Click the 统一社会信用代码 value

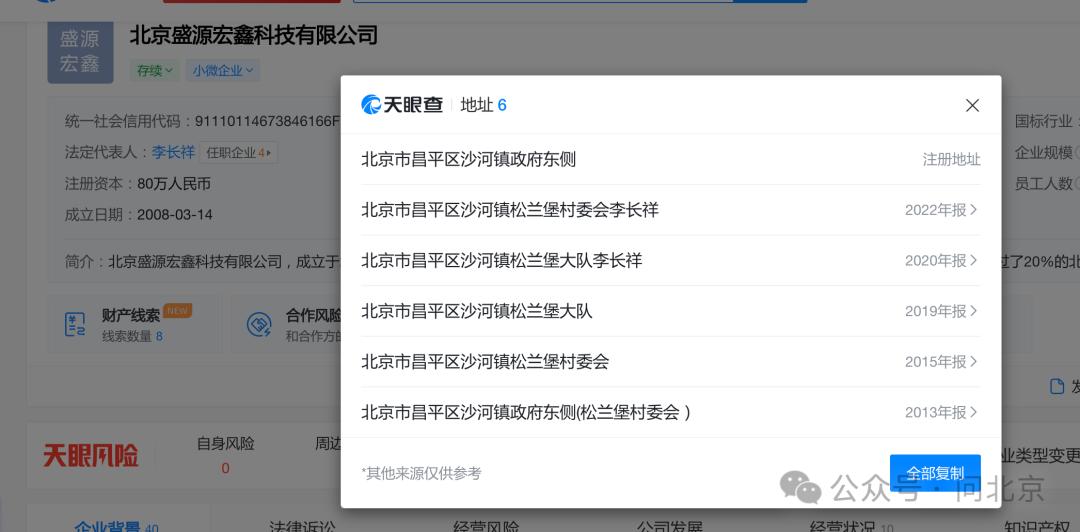[x=267, y=121]
